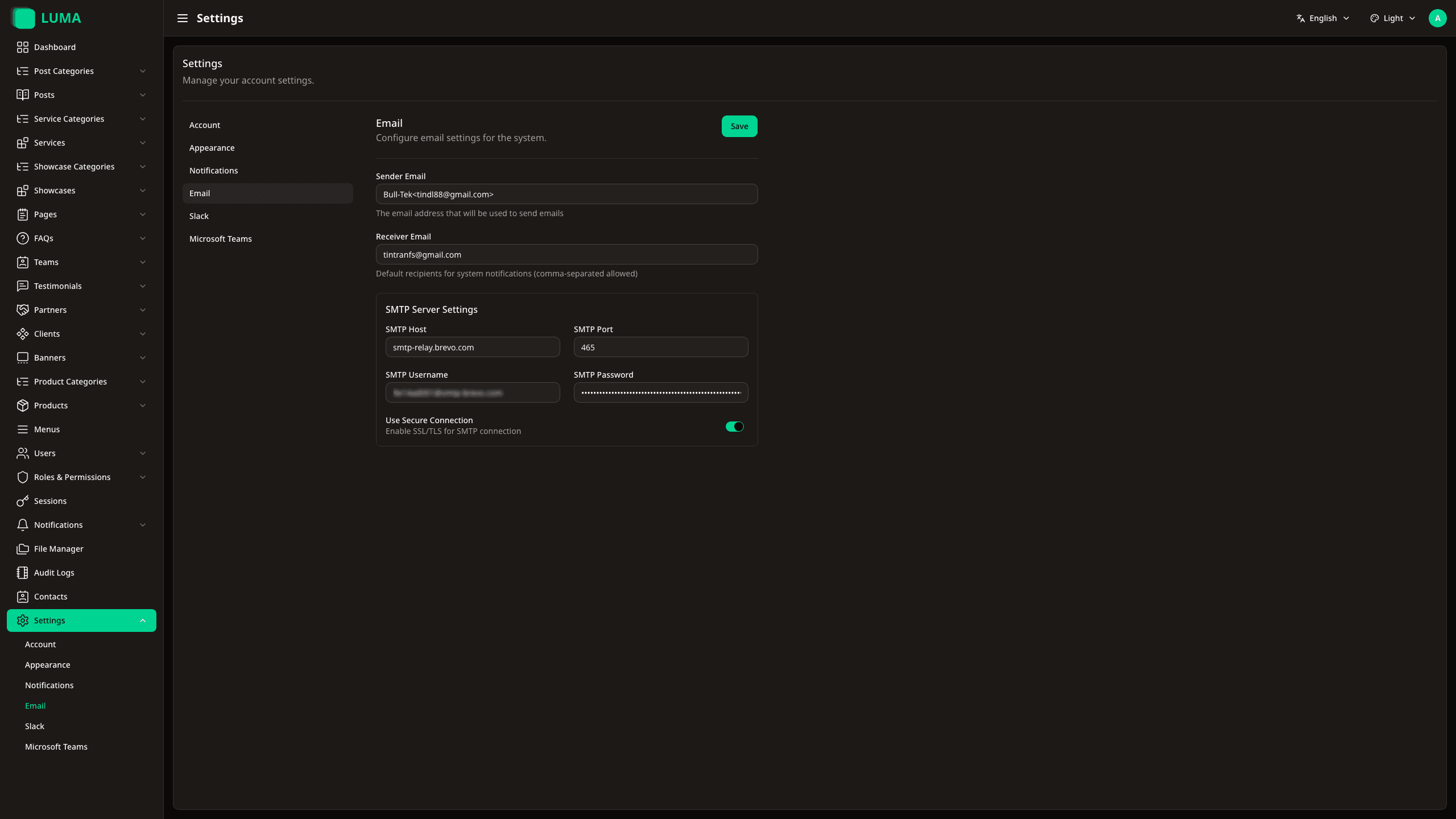Expand the Roles & Permissions chevron

coord(143,477)
